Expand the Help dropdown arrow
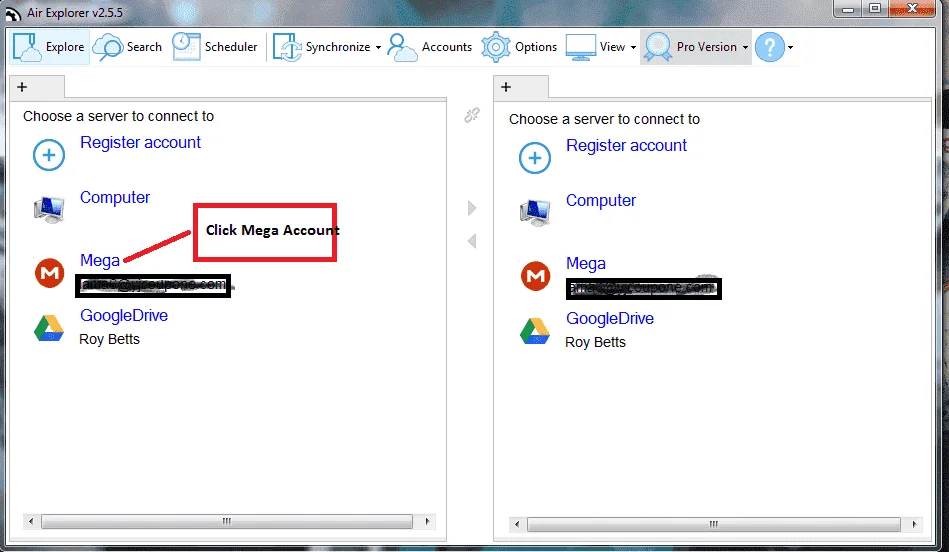Screen dimensions: 949x552 click(790, 47)
